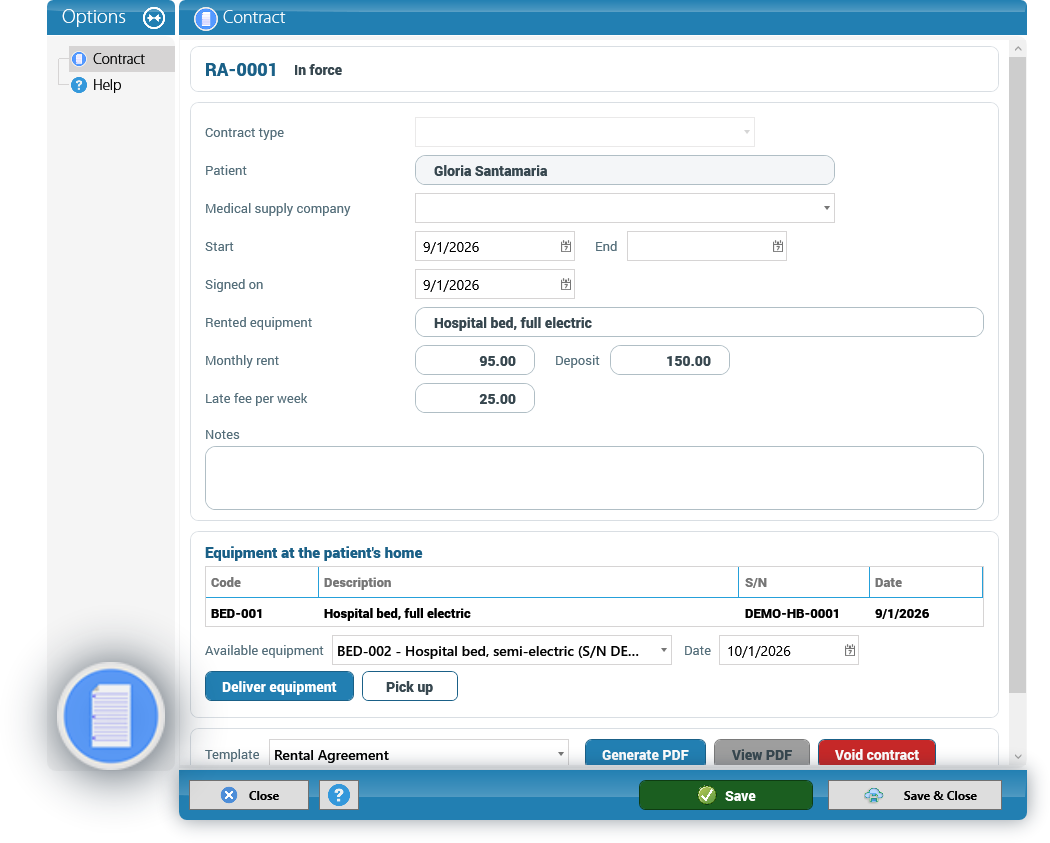Open the End date calendar picker
Image resolution: width=1050 pixels, height=843 pixels.
(x=777, y=246)
